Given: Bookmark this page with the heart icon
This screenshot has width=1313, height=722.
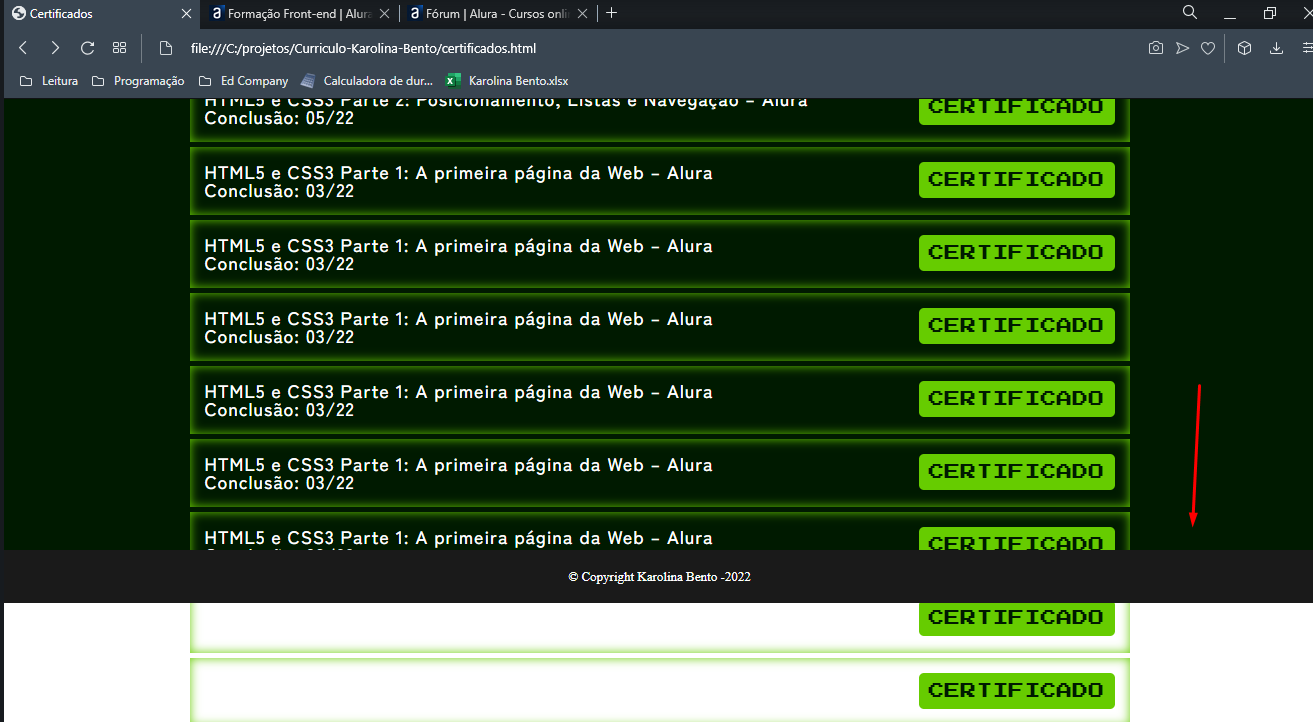Looking at the screenshot, I should [1208, 48].
